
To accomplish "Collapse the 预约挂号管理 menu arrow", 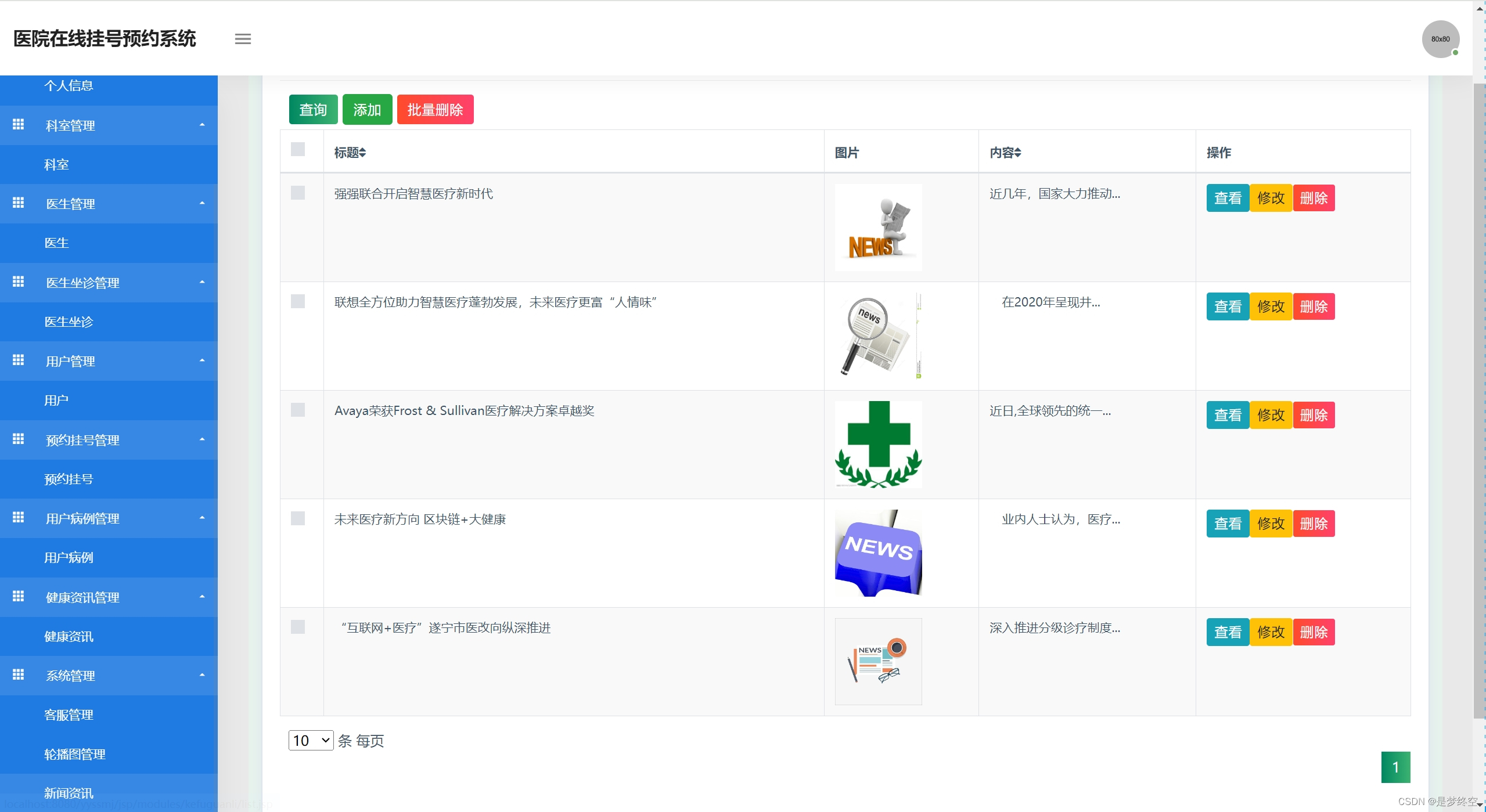I will 202,439.
